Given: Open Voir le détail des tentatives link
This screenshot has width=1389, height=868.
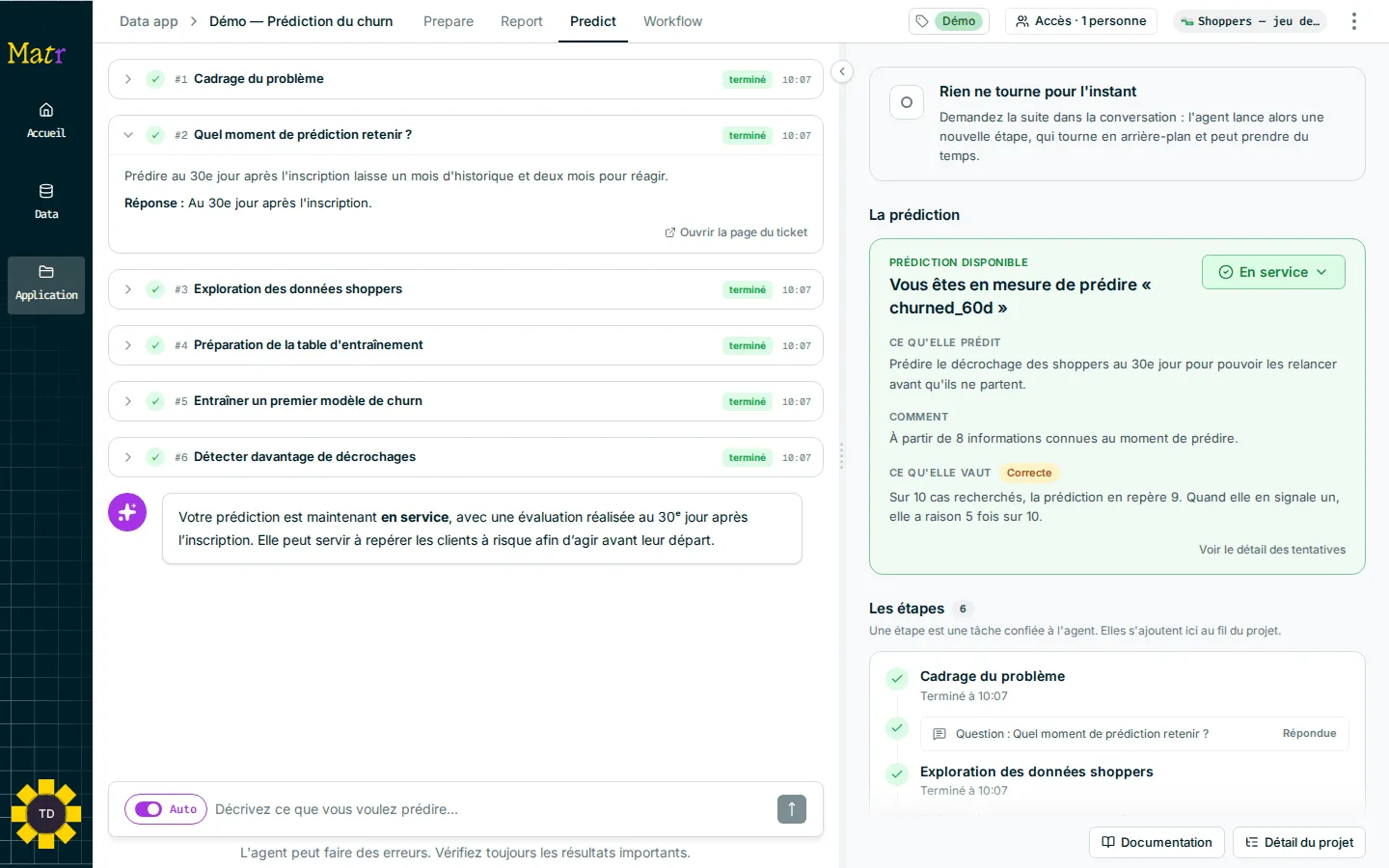Looking at the screenshot, I should coord(1272,550).
